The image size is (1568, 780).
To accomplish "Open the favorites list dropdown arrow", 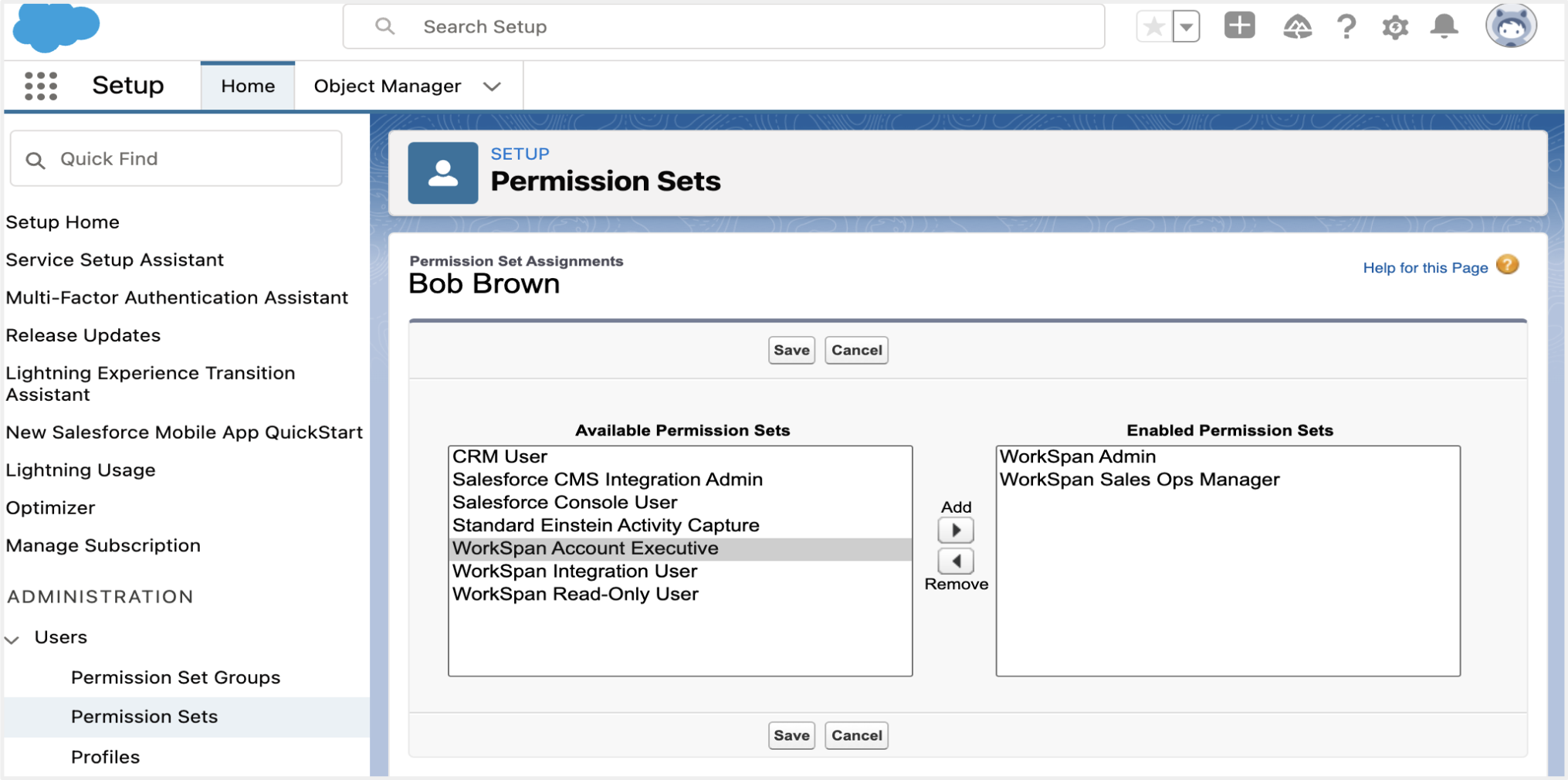I will click(x=1186, y=27).
